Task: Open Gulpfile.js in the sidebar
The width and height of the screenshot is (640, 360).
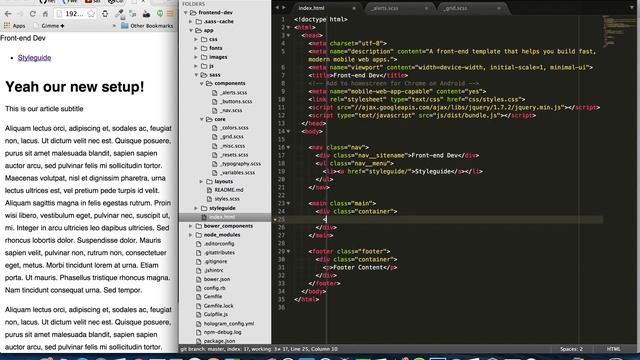Action: [x=216, y=314]
